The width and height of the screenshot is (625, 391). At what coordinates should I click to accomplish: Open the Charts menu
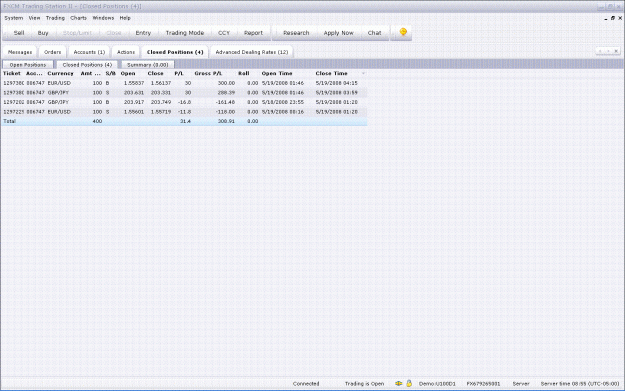click(x=79, y=18)
